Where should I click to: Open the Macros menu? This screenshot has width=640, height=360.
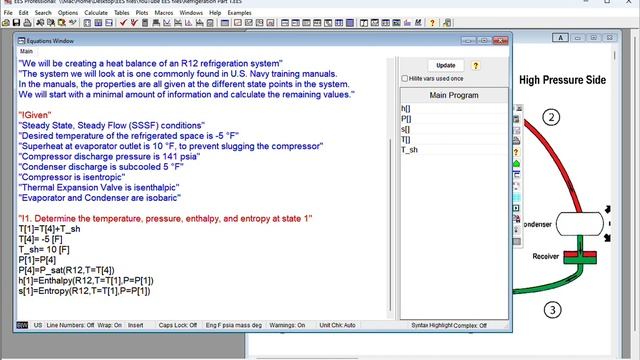click(x=164, y=13)
